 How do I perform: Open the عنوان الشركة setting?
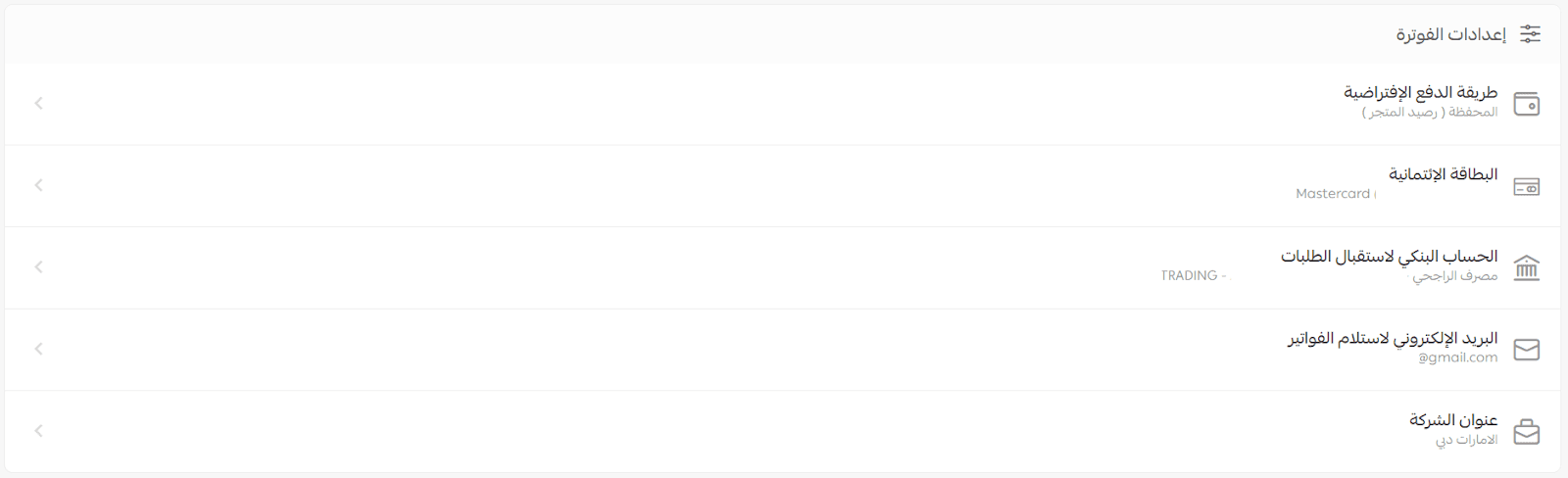click(1453, 420)
